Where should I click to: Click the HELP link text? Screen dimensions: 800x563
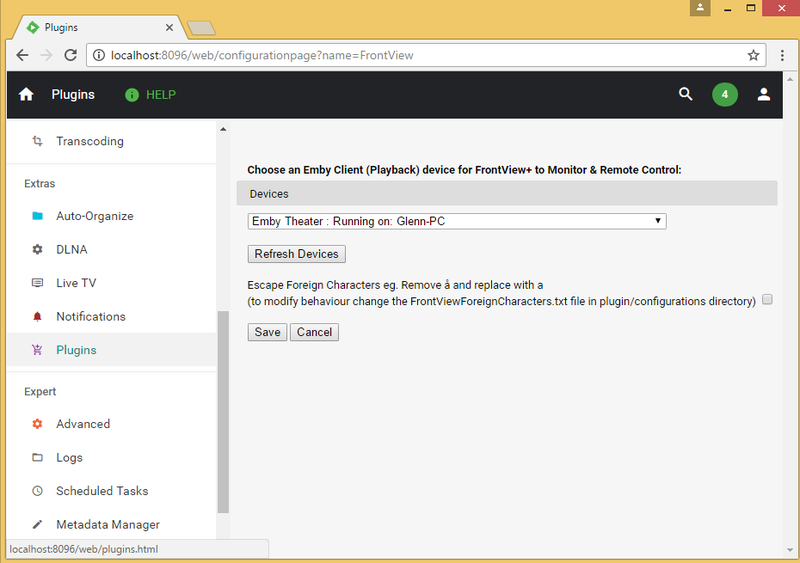coord(161,95)
